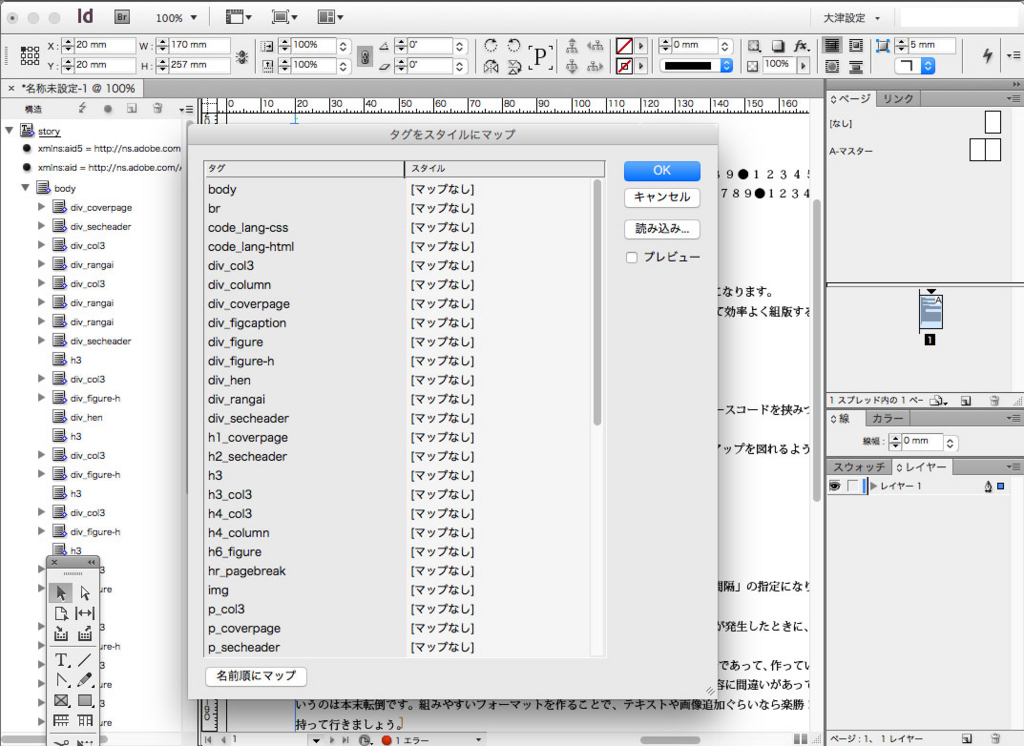This screenshot has height=746, width=1024.
Task: Switch to カラー panel tab
Action: (x=888, y=418)
